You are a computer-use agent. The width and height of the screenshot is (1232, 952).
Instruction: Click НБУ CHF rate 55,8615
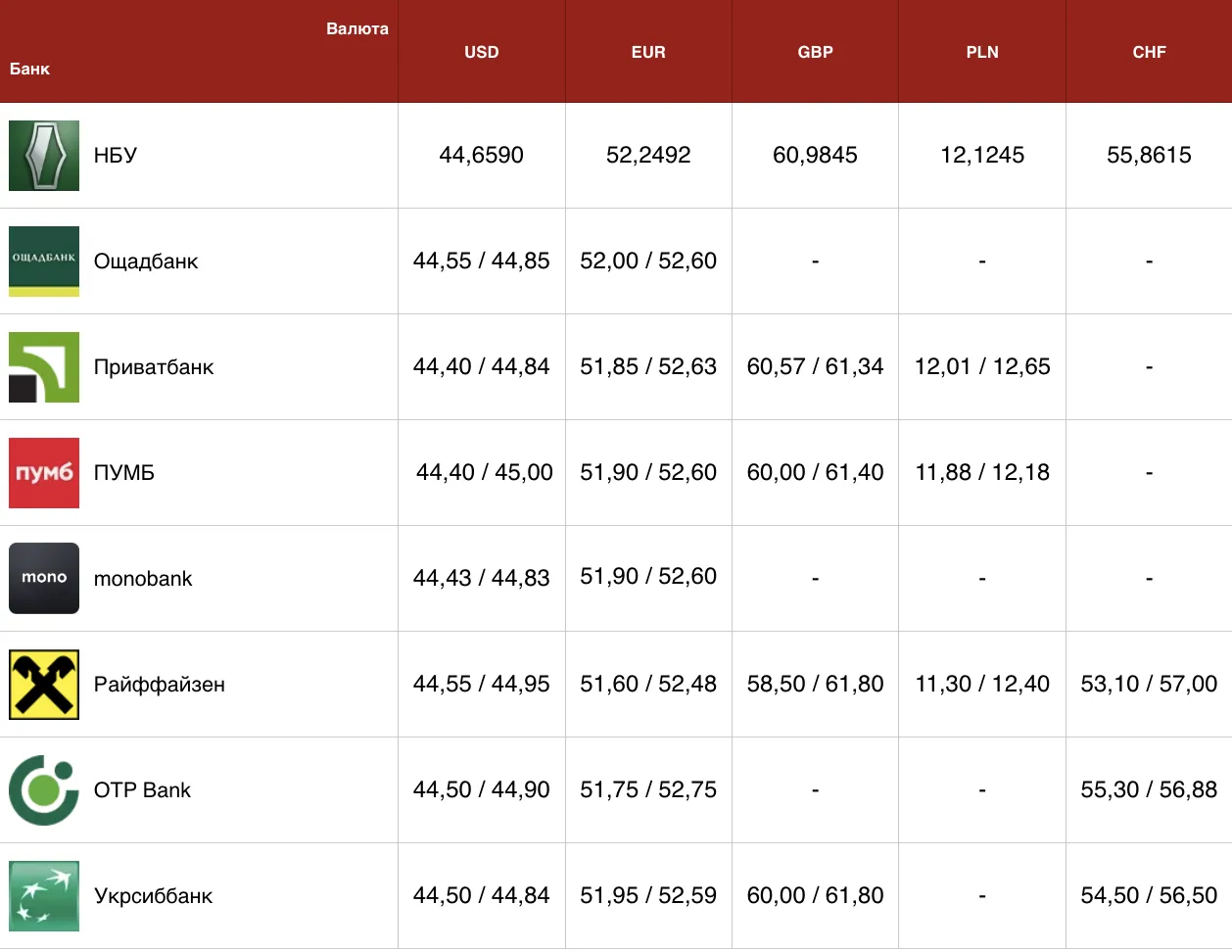pyautogui.click(x=1150, y=155)
